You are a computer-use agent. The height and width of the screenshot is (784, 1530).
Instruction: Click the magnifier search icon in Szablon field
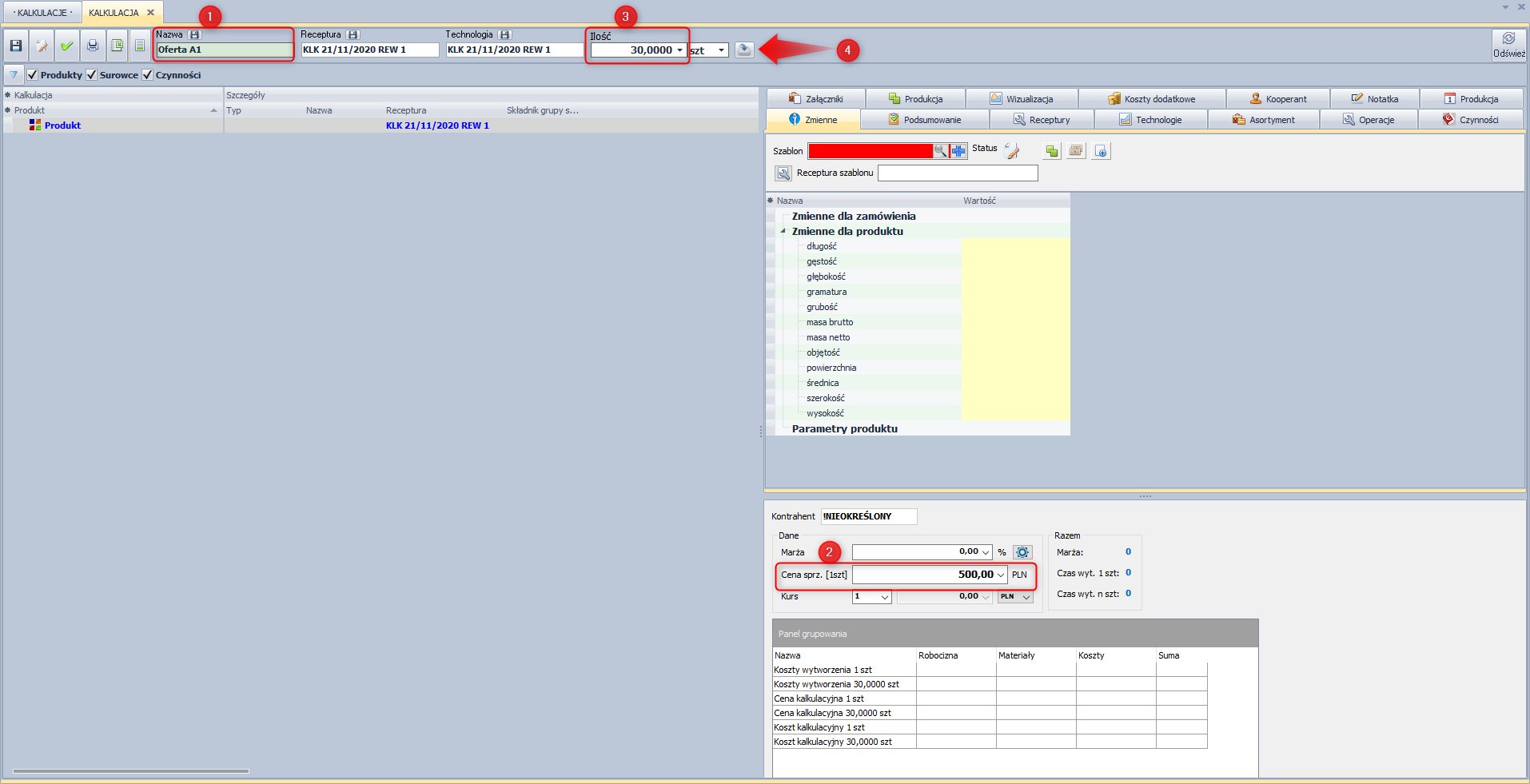coord(941,151)
